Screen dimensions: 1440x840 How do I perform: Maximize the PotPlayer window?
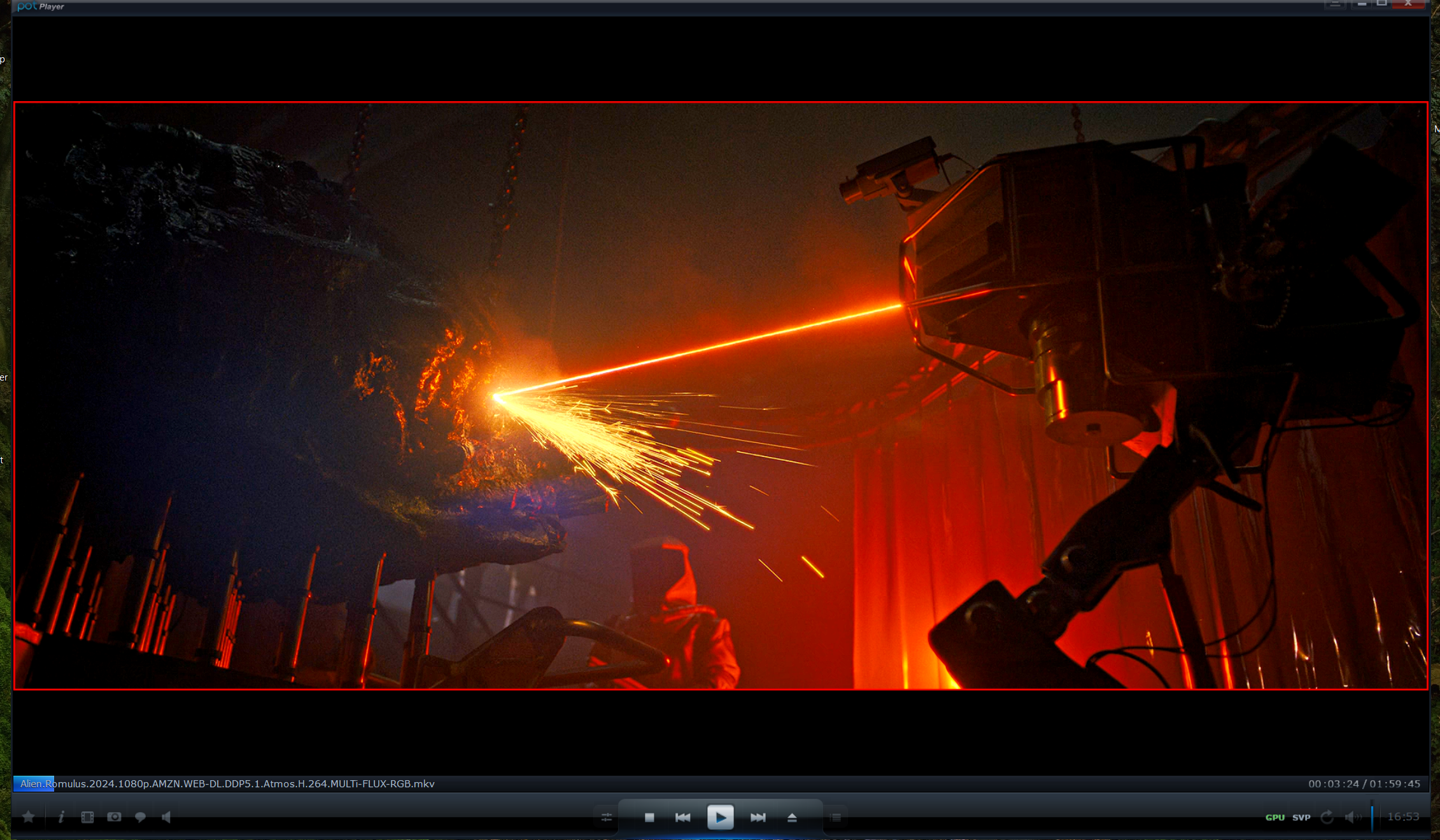click(x=1382, y=4)
